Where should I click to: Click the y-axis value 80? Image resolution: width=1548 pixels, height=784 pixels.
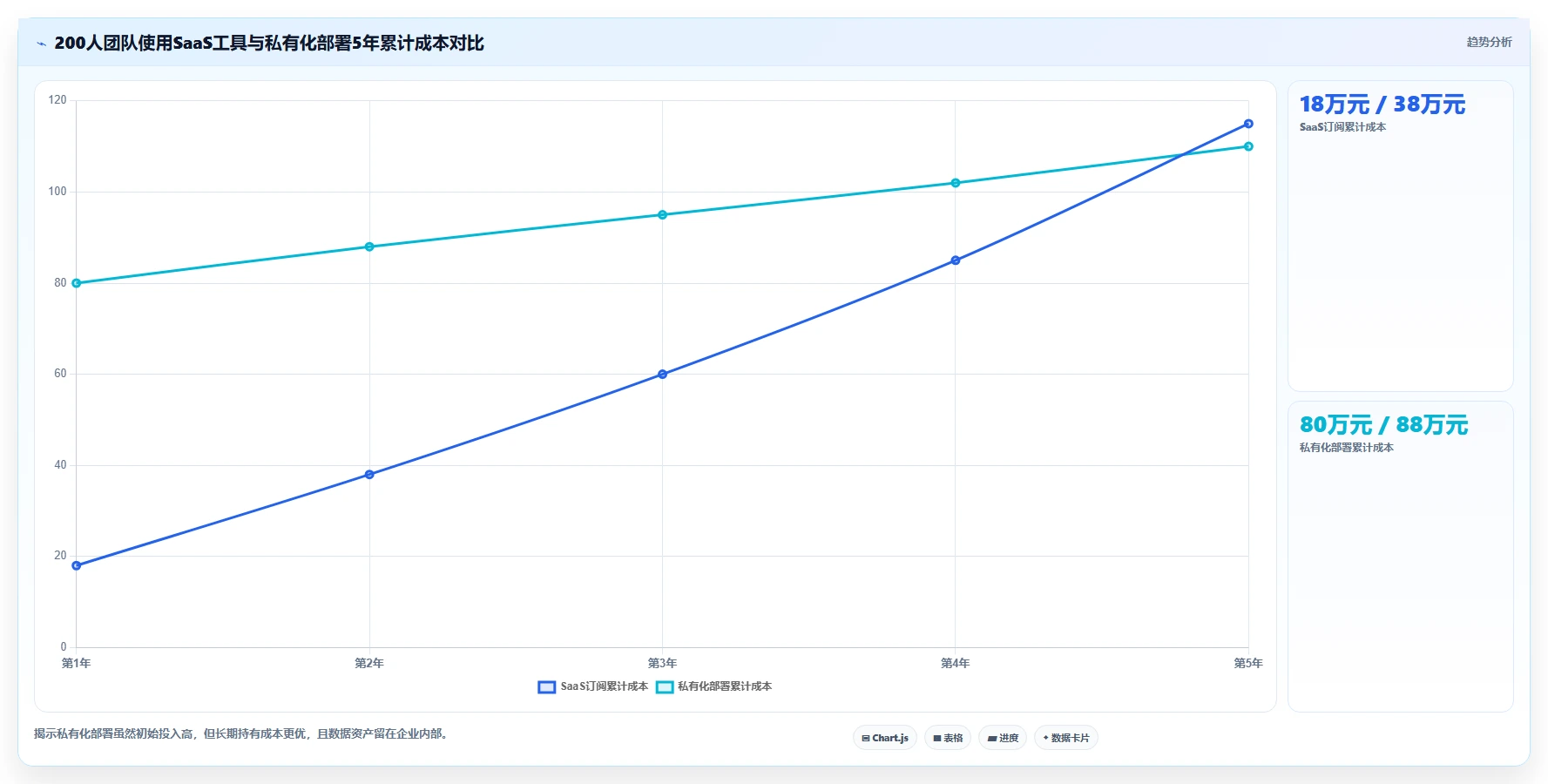tap(60, 283)
